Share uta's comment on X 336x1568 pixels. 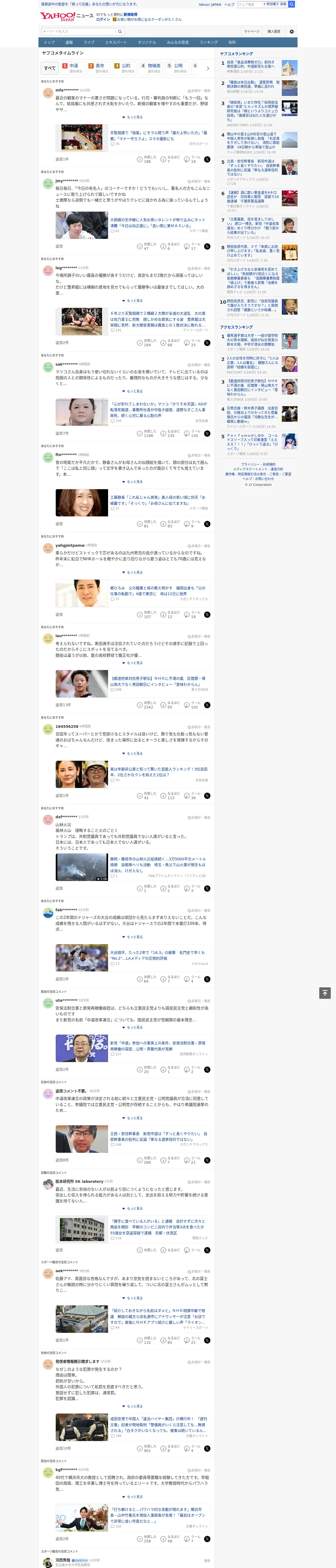[x=207, y=1069]
